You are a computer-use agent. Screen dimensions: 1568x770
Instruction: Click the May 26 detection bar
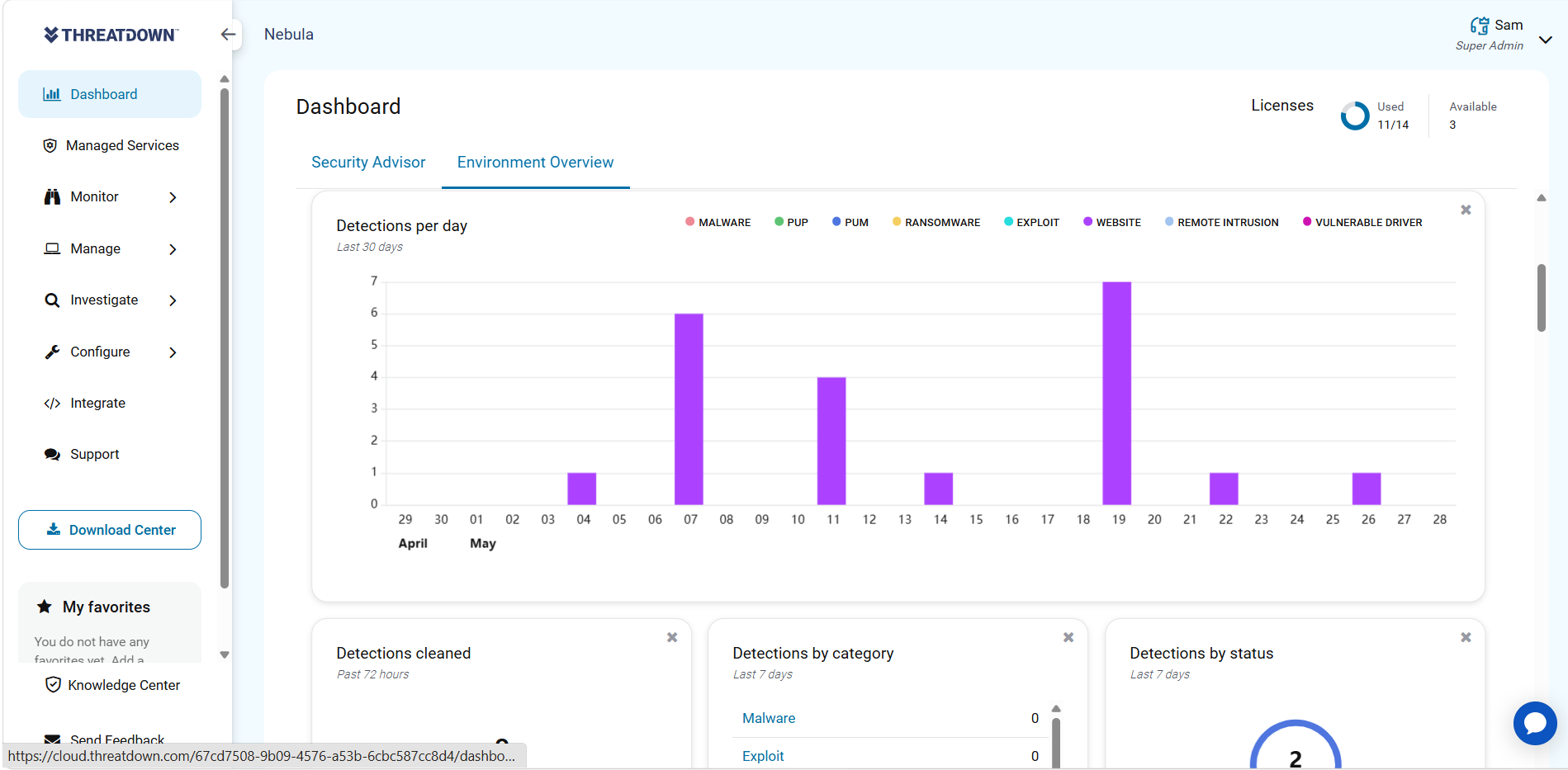[1367, 489]
